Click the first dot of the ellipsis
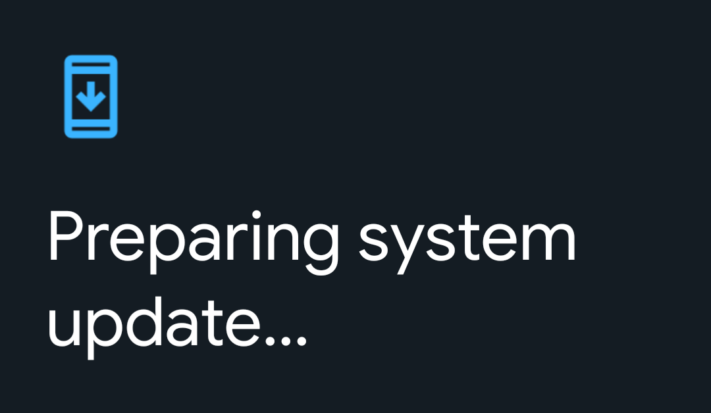This screenshot has height=413, width=711. 271,342
